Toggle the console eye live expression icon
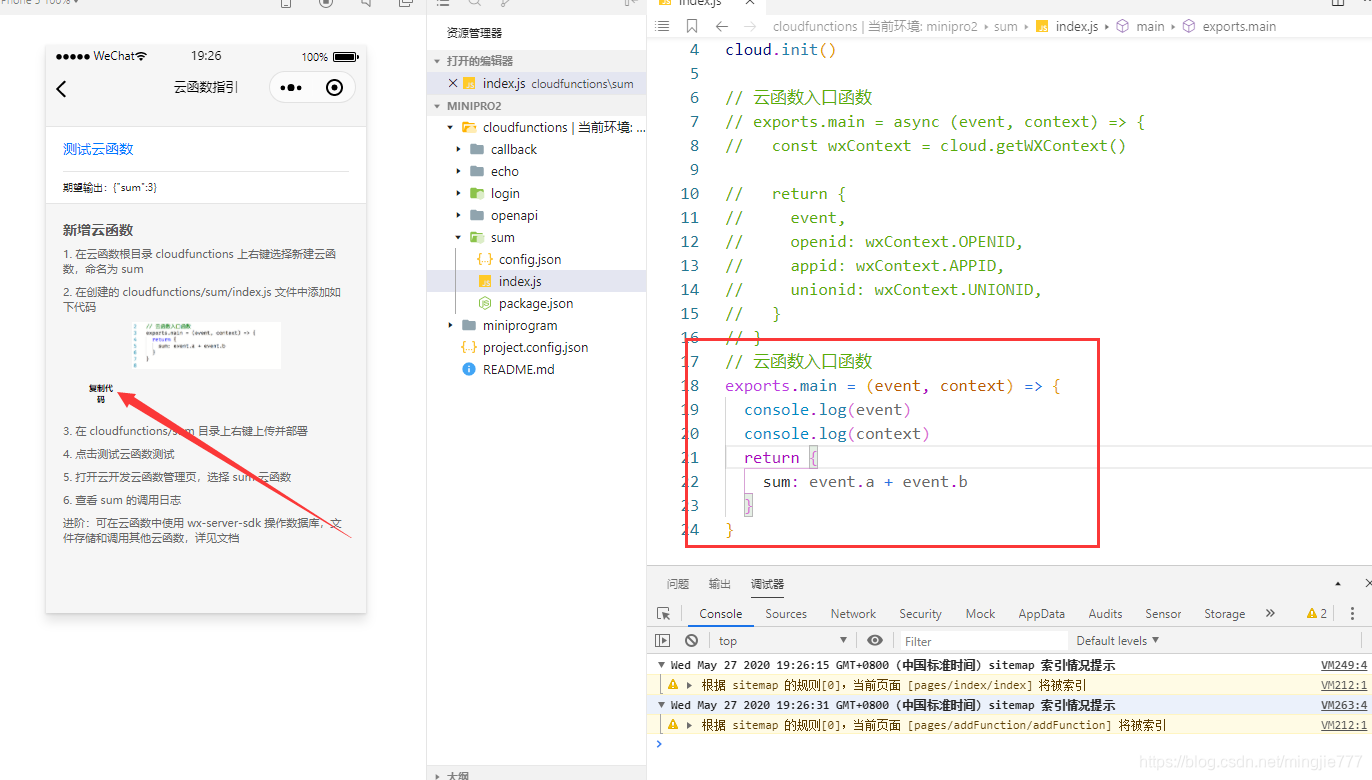Viewport: 1372px width, 780px height. pos(875,640)
